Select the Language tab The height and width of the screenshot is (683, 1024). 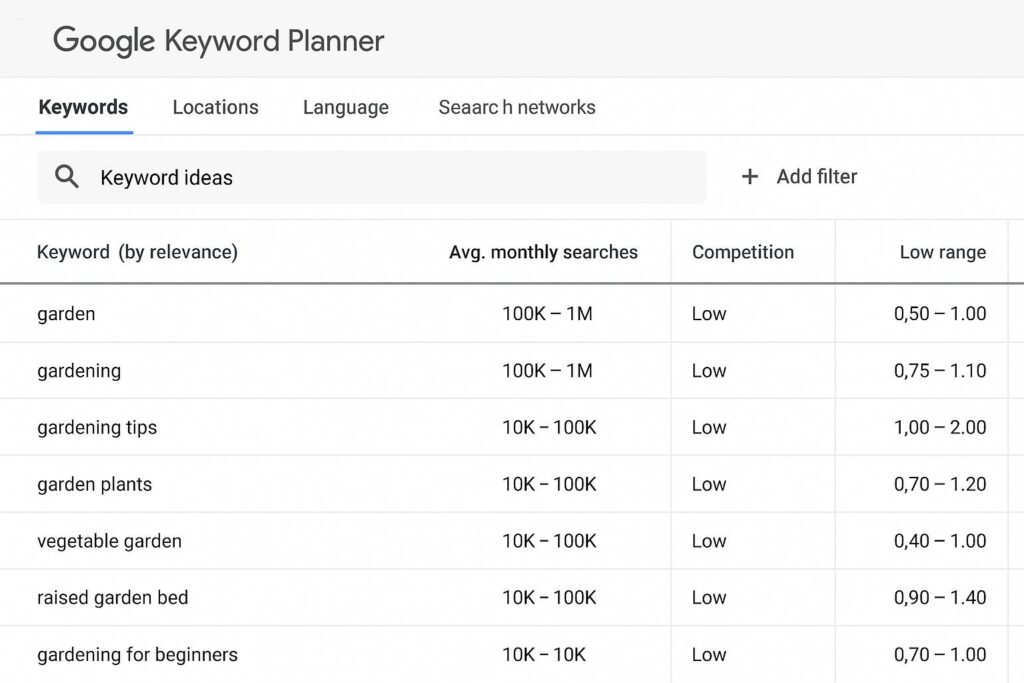[345, 108]
